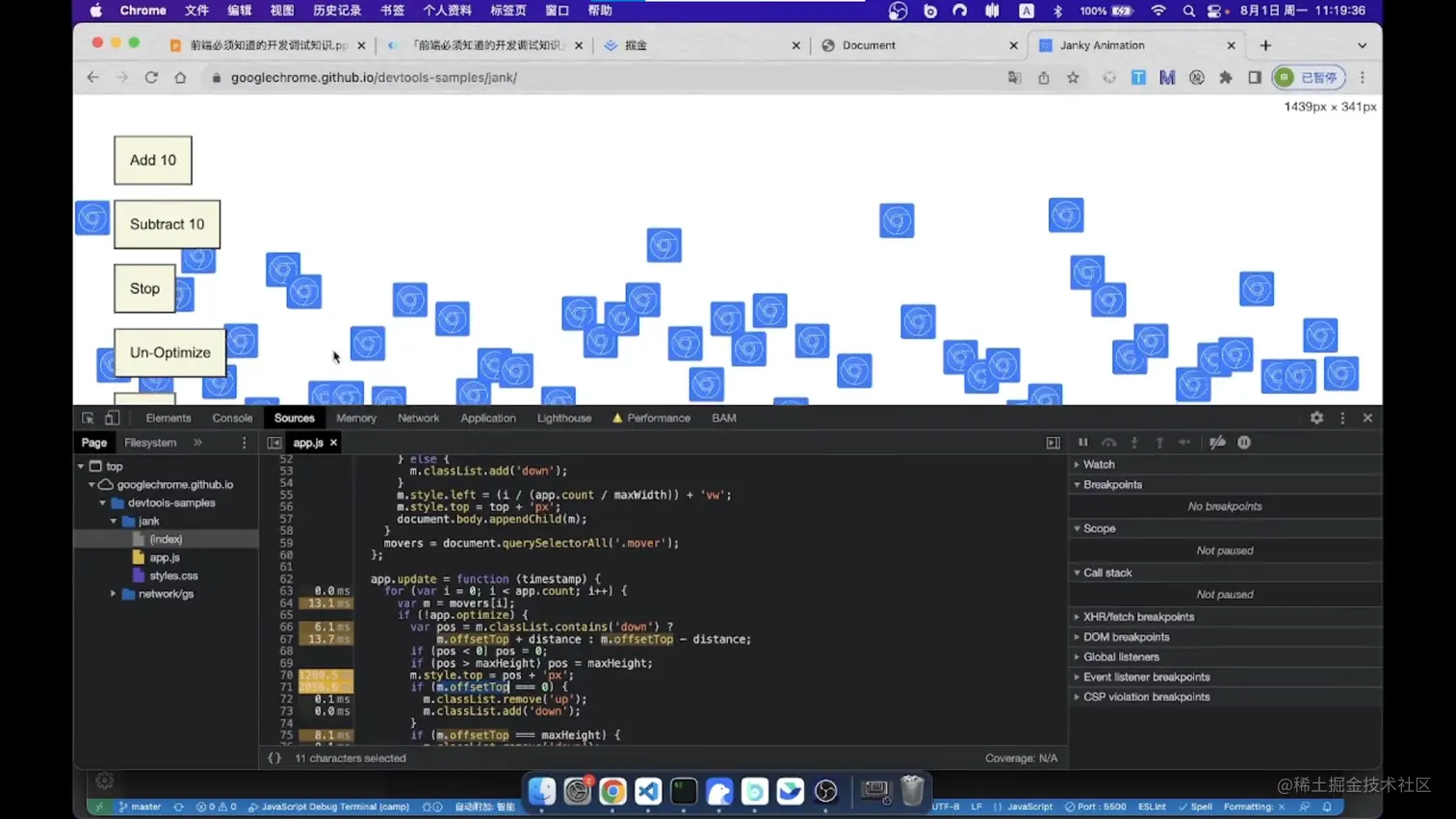Click the Step over next function call icon

[x=1109, y=443]
